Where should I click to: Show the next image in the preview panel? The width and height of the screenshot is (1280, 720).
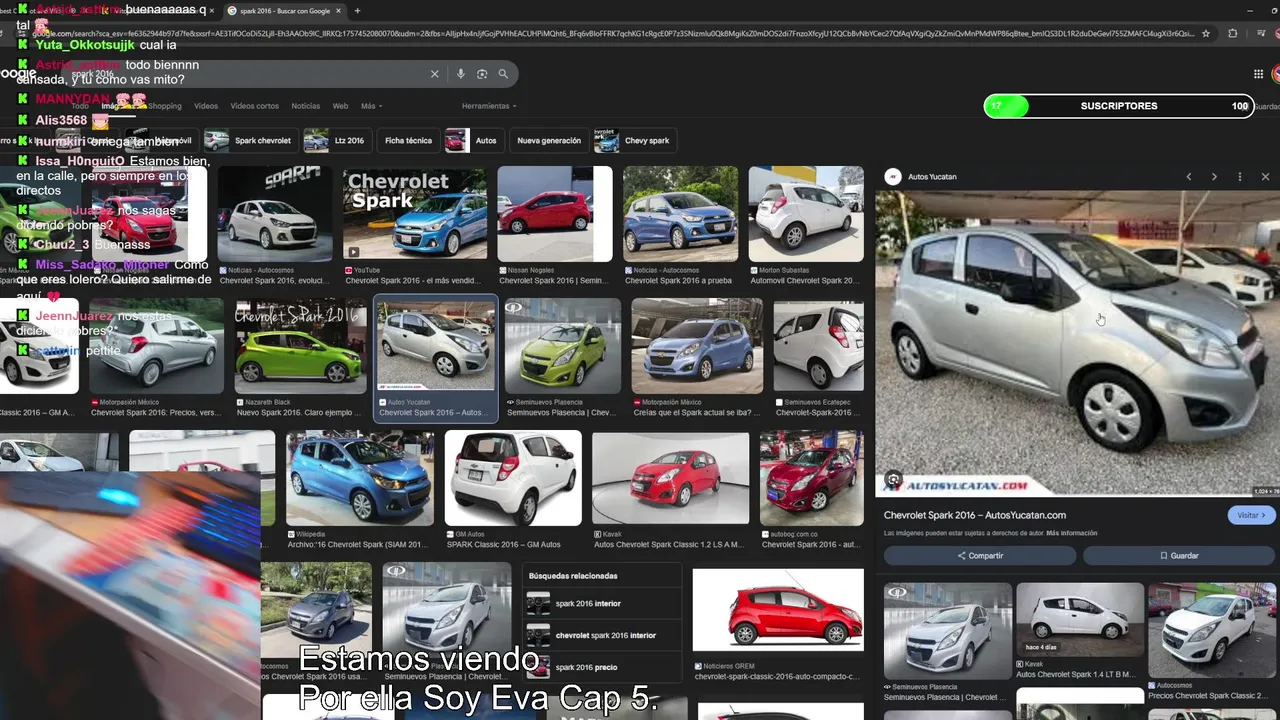click(1214, 177)
